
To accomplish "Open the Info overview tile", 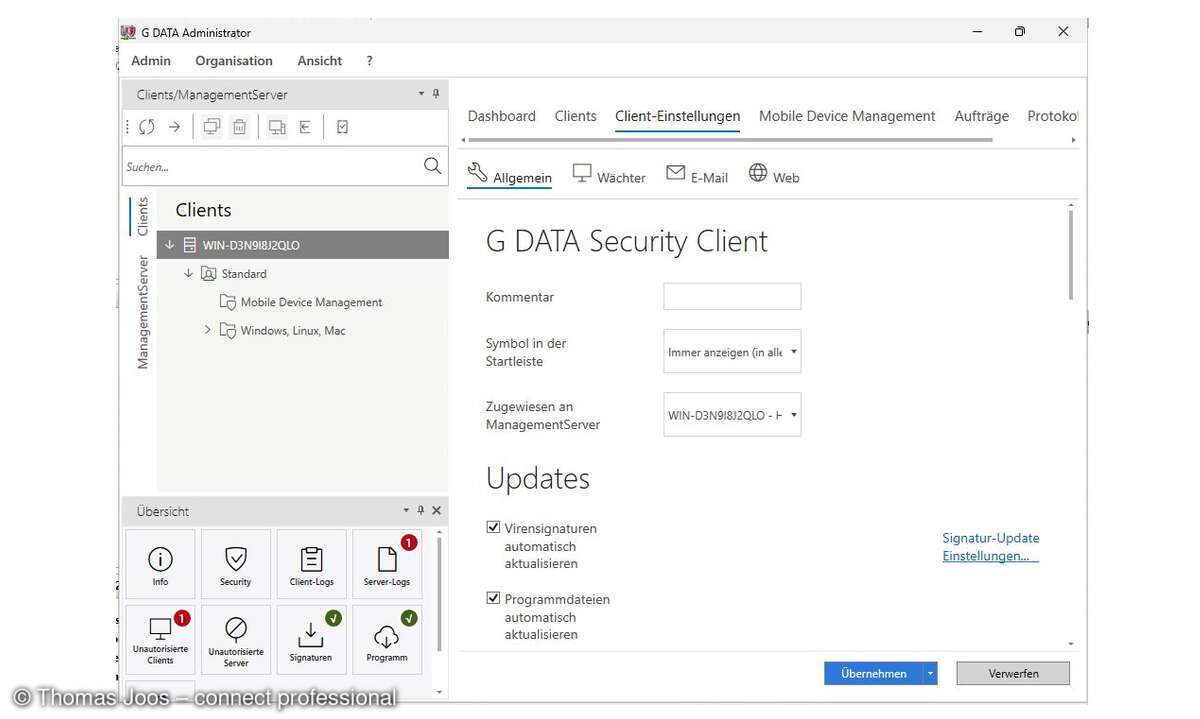I will tap(159, 563).
